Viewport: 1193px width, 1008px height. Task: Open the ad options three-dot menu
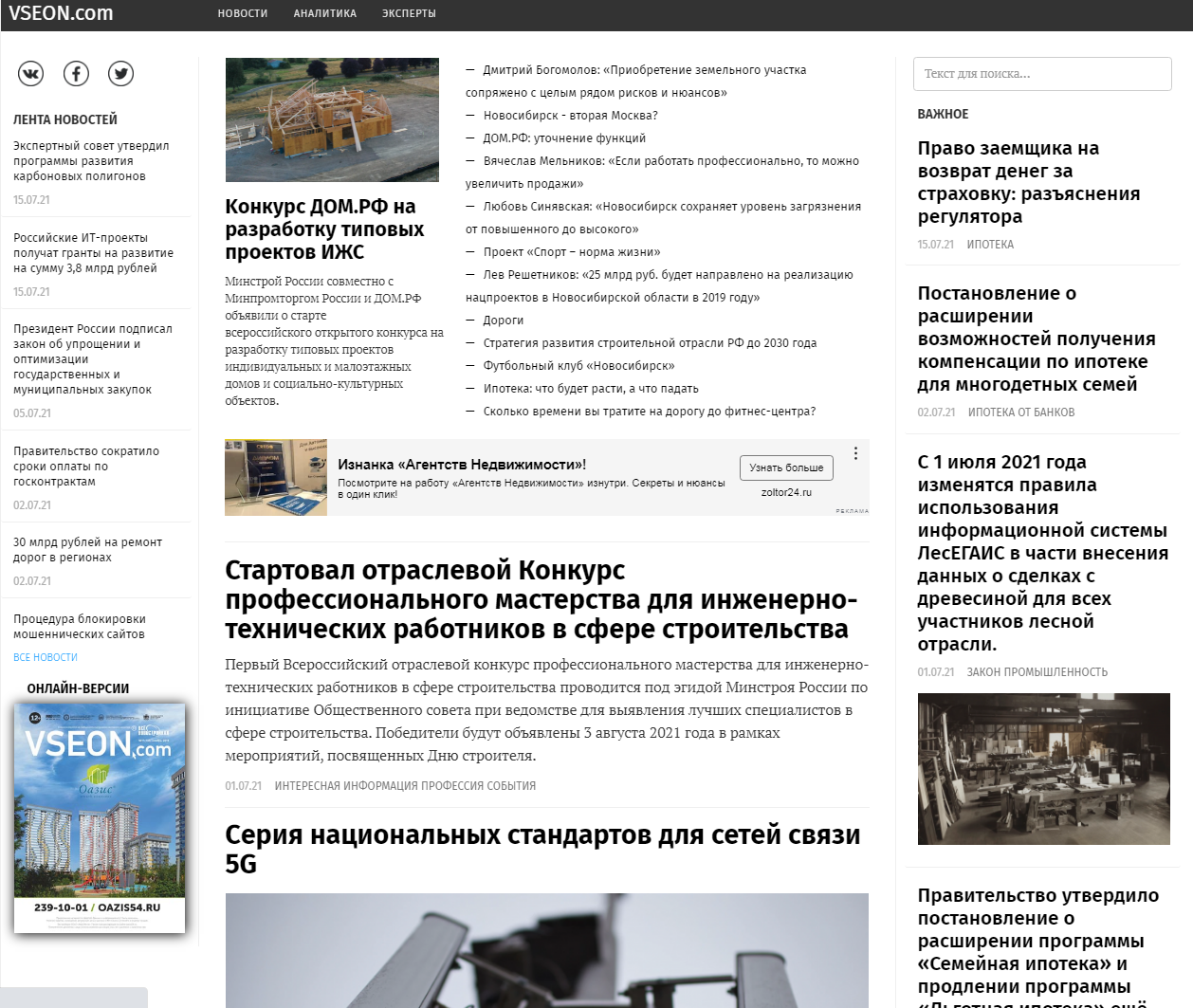(855, 453)
